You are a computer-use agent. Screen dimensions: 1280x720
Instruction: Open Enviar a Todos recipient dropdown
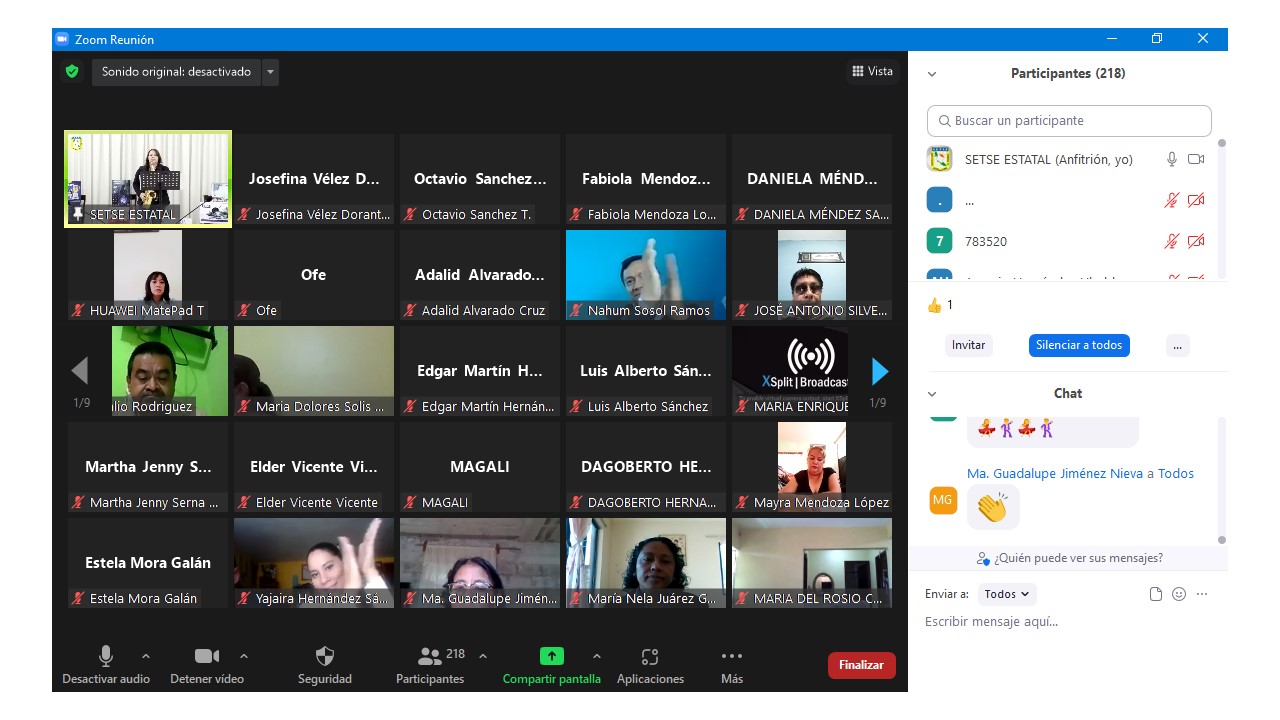(x=1007, y=594)
